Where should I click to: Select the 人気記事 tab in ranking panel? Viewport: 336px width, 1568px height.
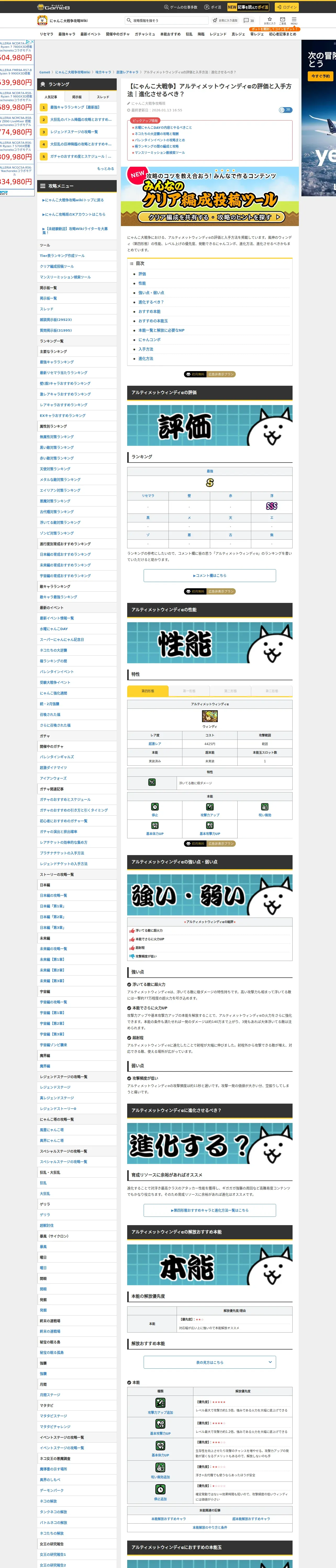51,97
